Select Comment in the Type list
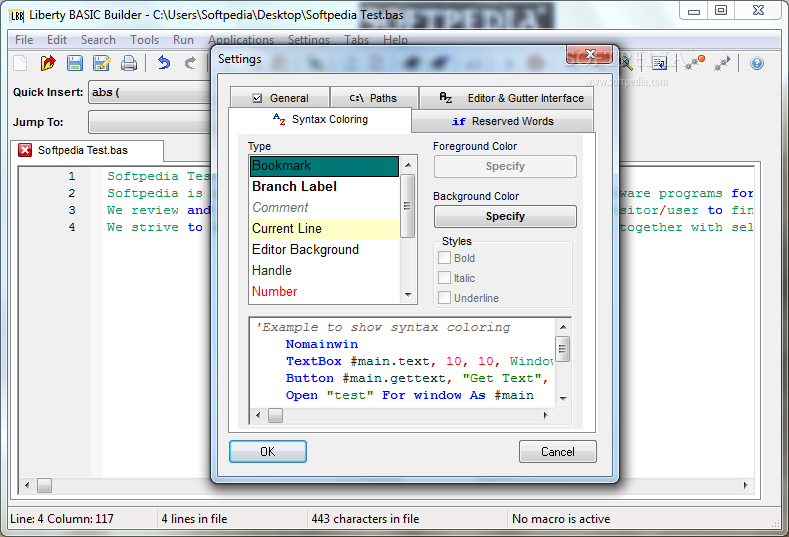 (324, 207)
